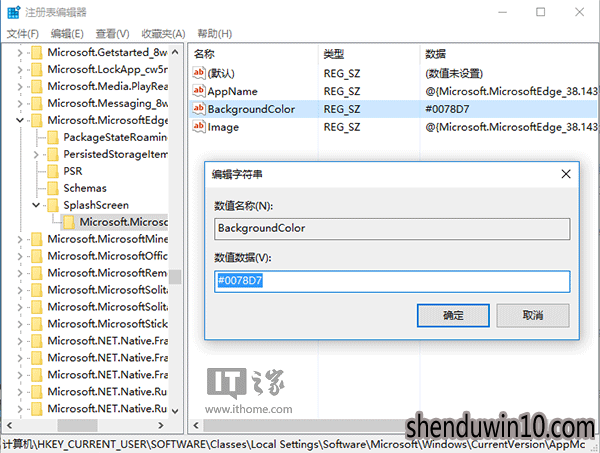Screen dimensions: 600x453
Task: Select the Microsoft.Microsc subkey folder icon
Action: [69, 222]
